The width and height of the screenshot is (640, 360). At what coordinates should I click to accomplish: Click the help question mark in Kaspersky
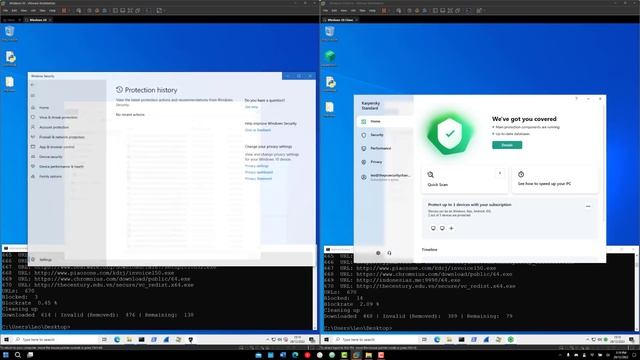tap(576, 98)
